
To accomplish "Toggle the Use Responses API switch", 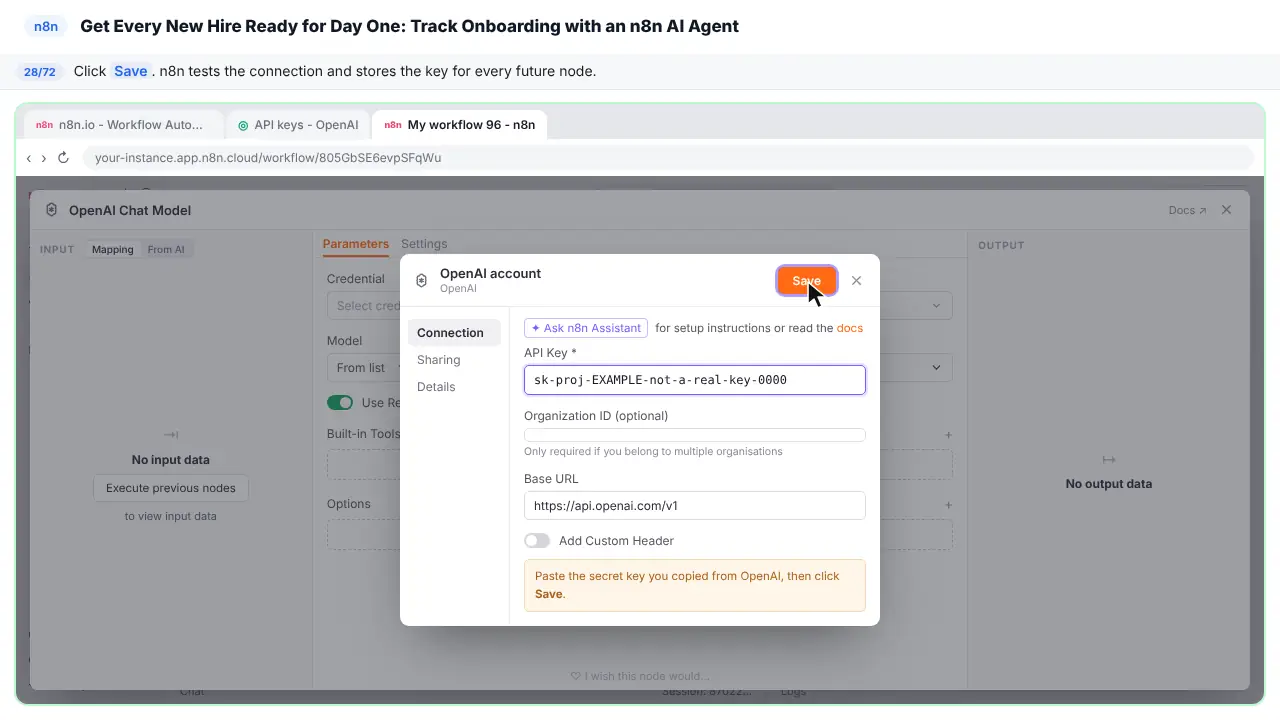I will coord(340,403).
